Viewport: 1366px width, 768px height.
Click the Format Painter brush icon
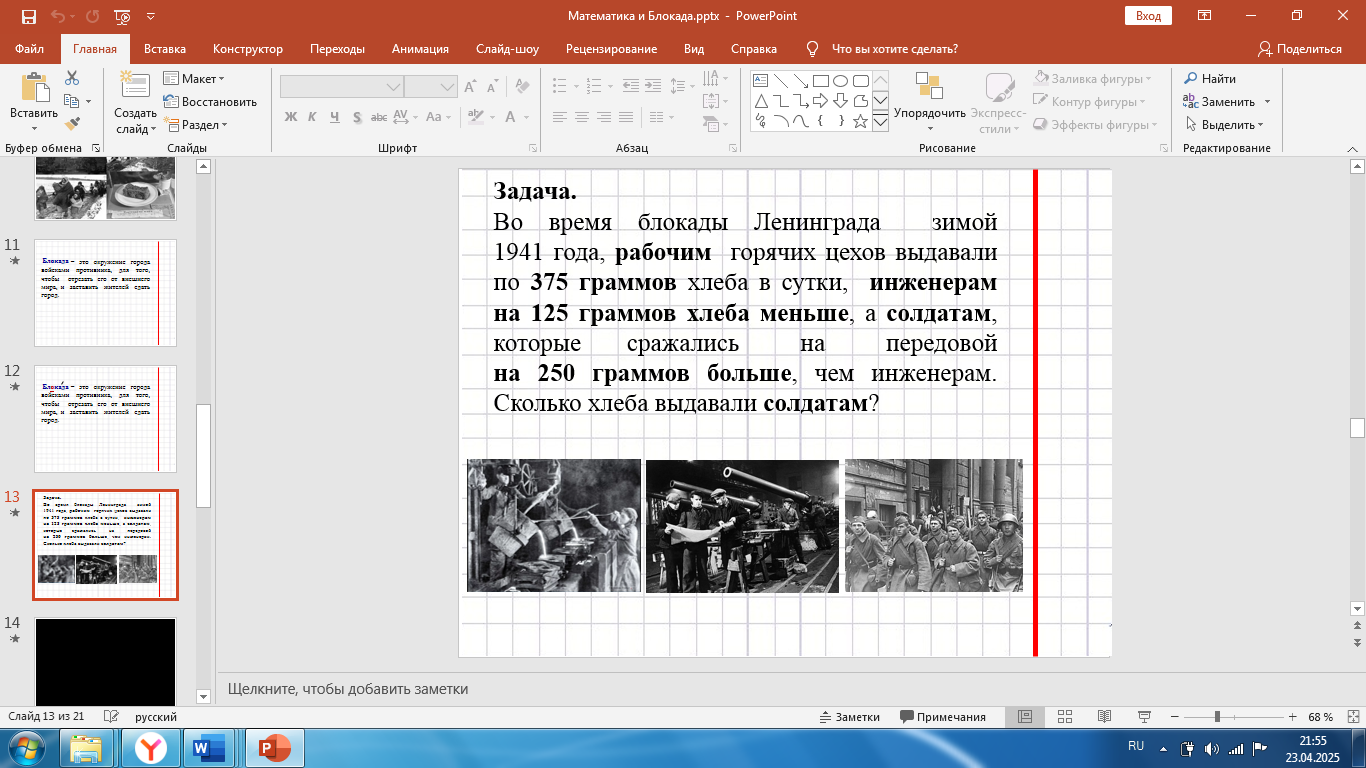point(72,124)
